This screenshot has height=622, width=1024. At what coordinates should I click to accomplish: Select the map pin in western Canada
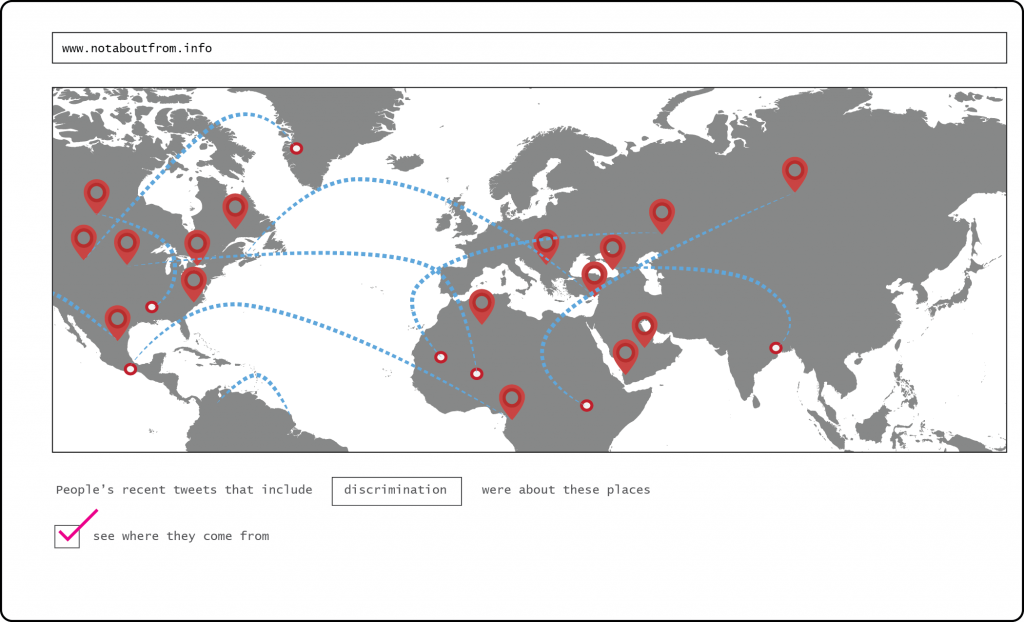[97, 195]
